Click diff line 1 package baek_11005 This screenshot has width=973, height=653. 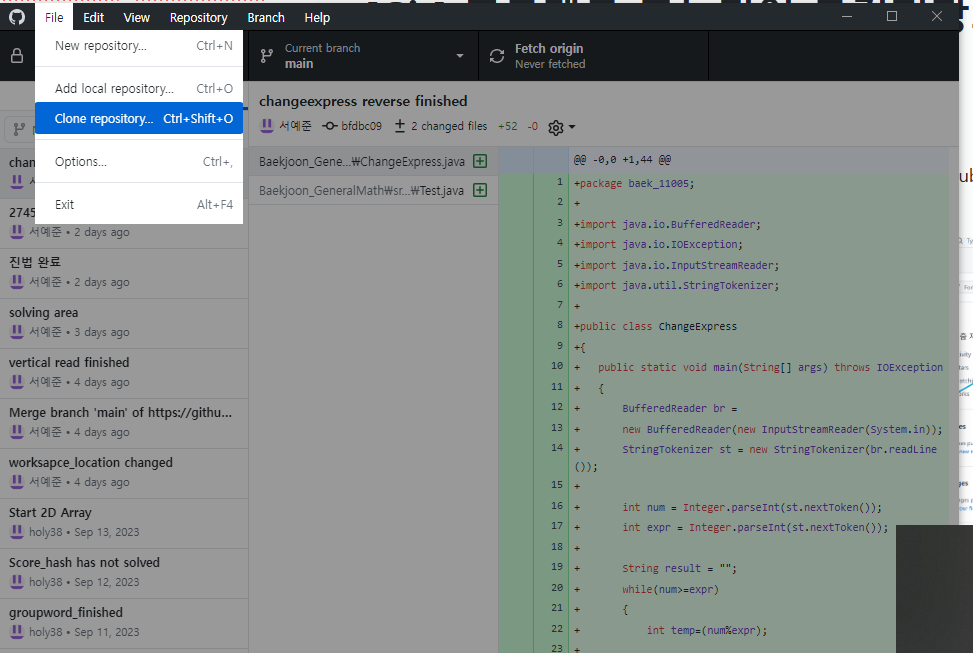(634, 184)
